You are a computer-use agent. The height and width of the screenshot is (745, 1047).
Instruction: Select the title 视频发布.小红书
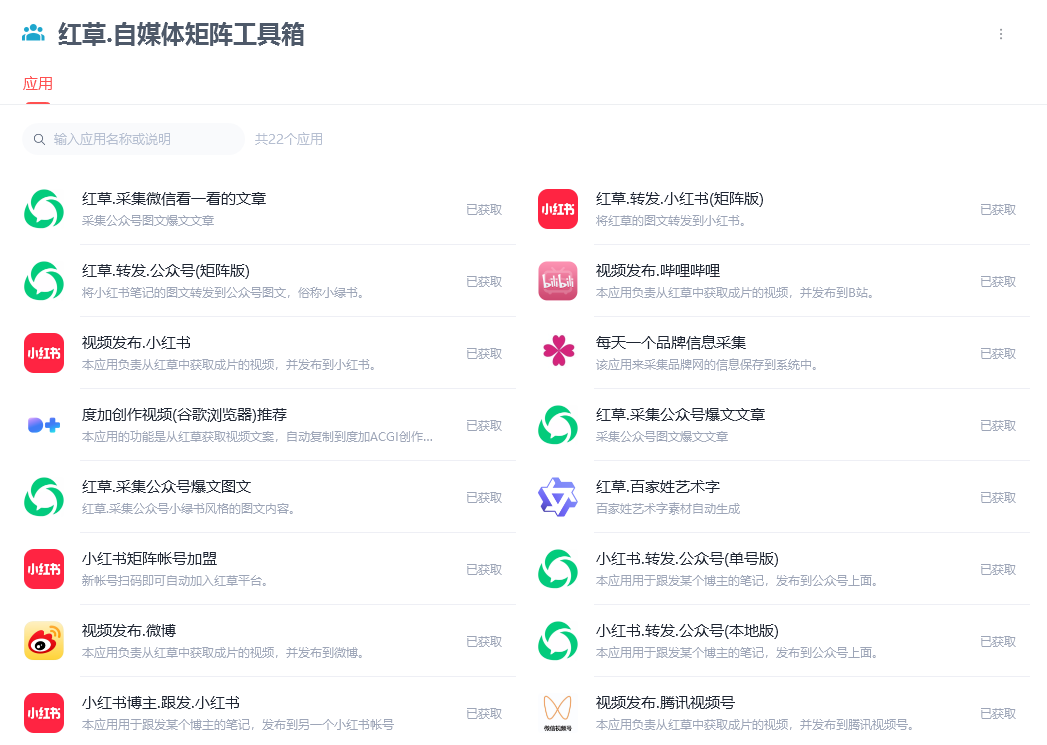click(x=136, y=343)
